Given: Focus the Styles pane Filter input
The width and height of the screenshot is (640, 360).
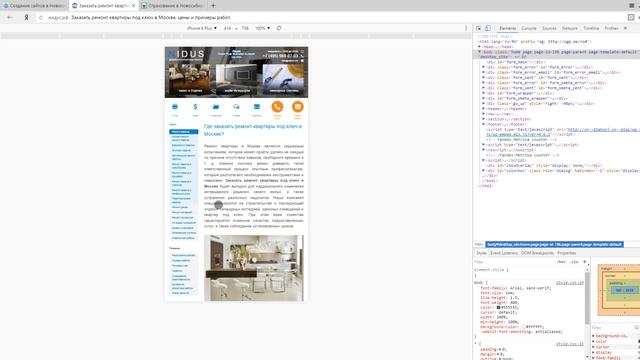Looking at the screenshot, I should coord(514,262).
